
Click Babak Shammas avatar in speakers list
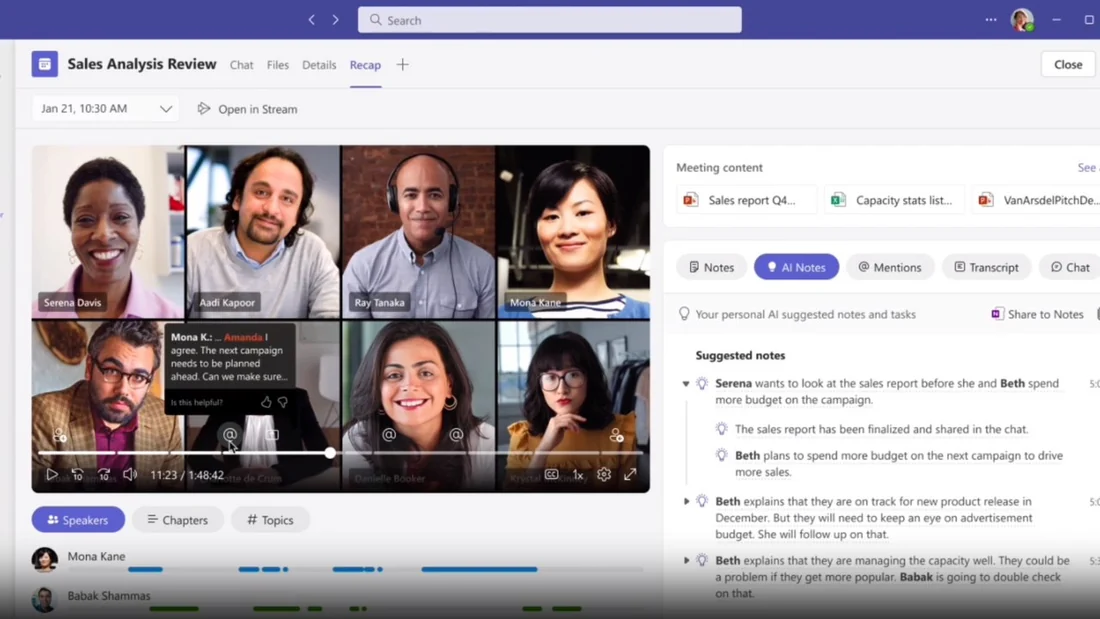pyautogui.click(x=43, y=599)
